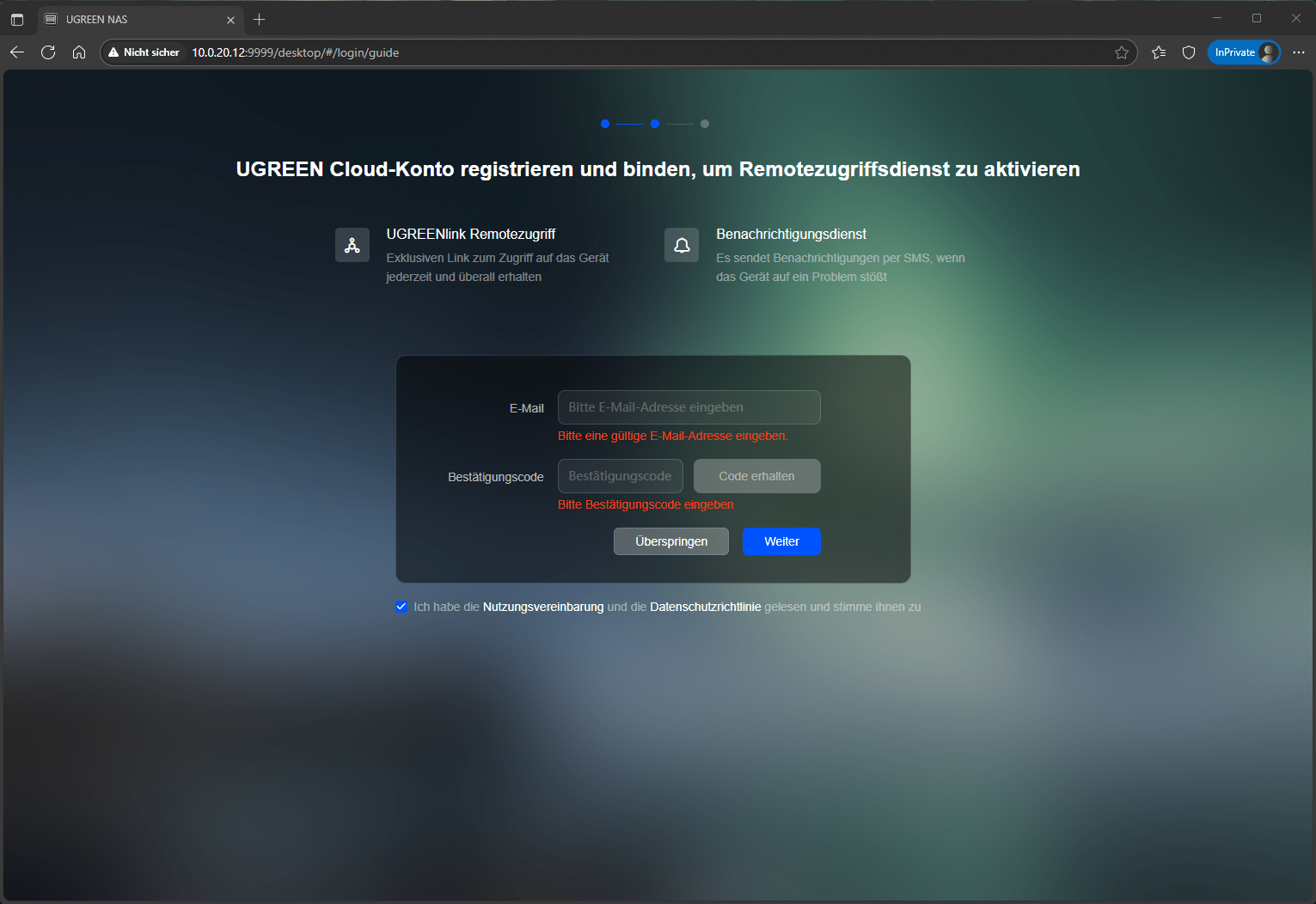Screen dimensions: 1316x904
Task: Reload the page with the refresh icon
Action: [48, 52]
